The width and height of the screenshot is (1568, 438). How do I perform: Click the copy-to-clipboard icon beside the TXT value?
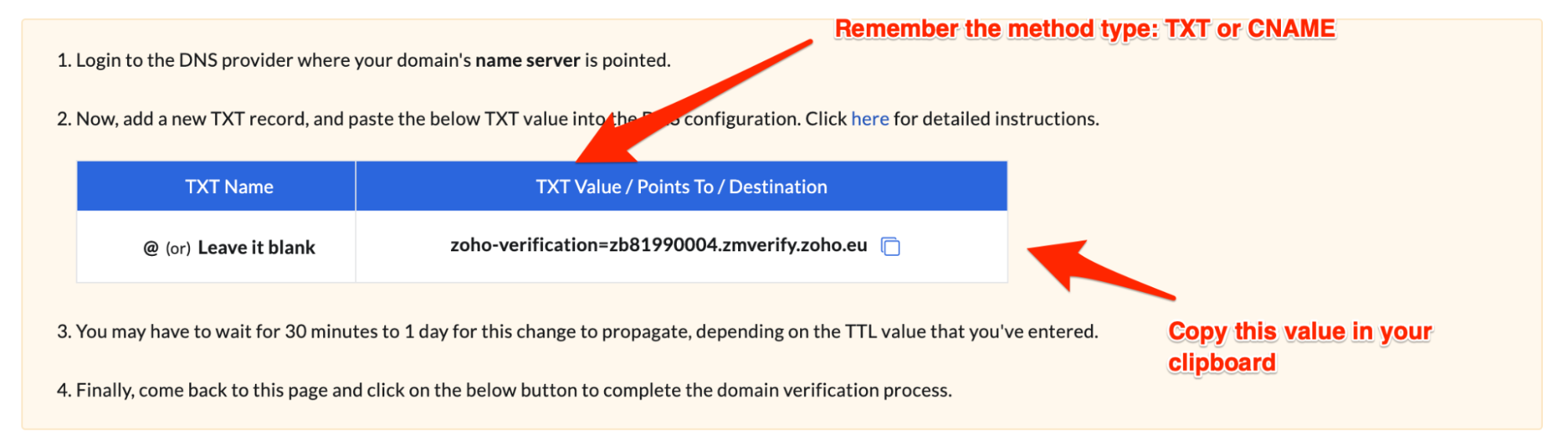click(x=890, y=246)
